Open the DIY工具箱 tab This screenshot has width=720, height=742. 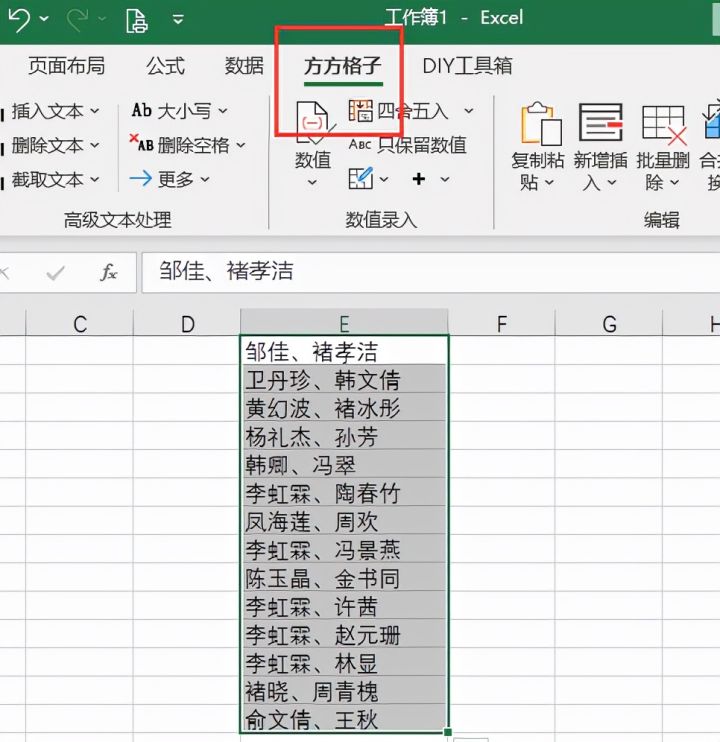click(x=467, y=65)
